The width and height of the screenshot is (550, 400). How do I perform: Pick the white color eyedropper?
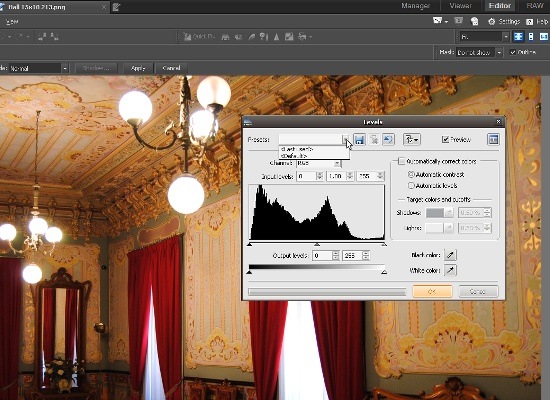[450, 270]
